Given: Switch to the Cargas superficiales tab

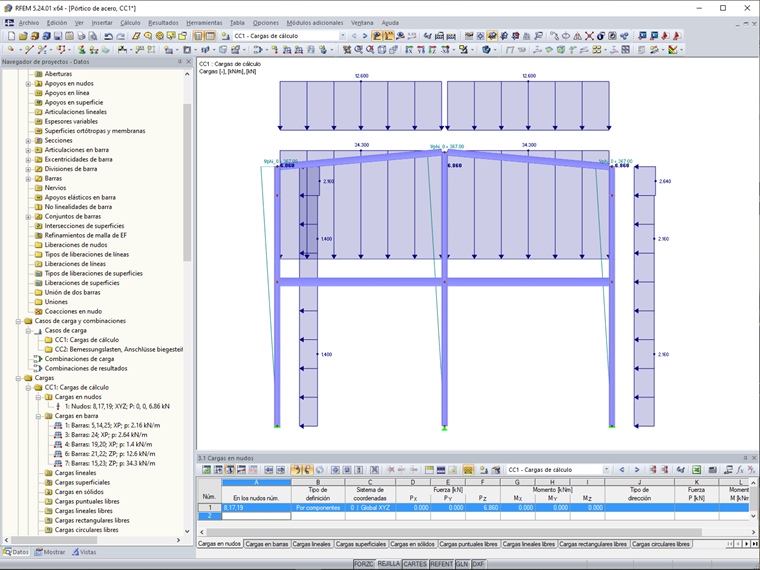Looking at the screenshot, I should point(361,544).
